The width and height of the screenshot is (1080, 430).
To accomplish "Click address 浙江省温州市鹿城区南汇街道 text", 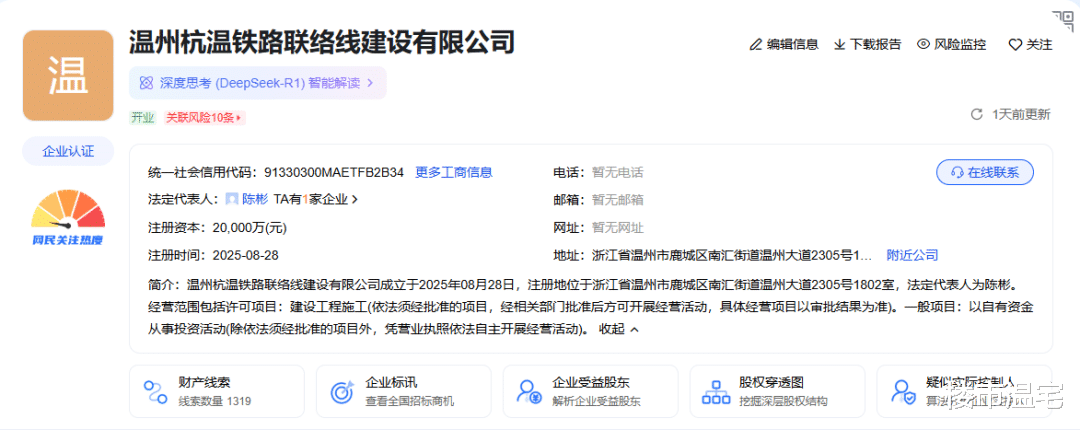I will 732,254.
